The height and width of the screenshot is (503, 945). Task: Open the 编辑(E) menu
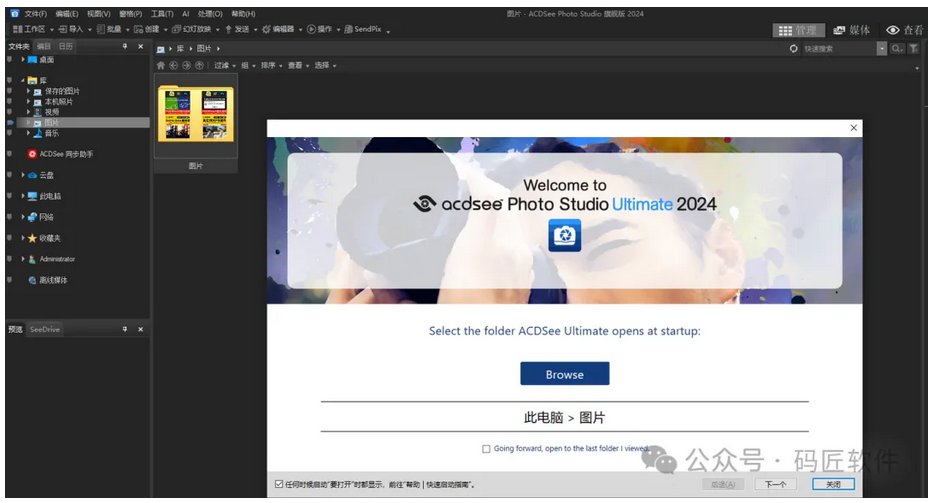[x=67, y=14]
